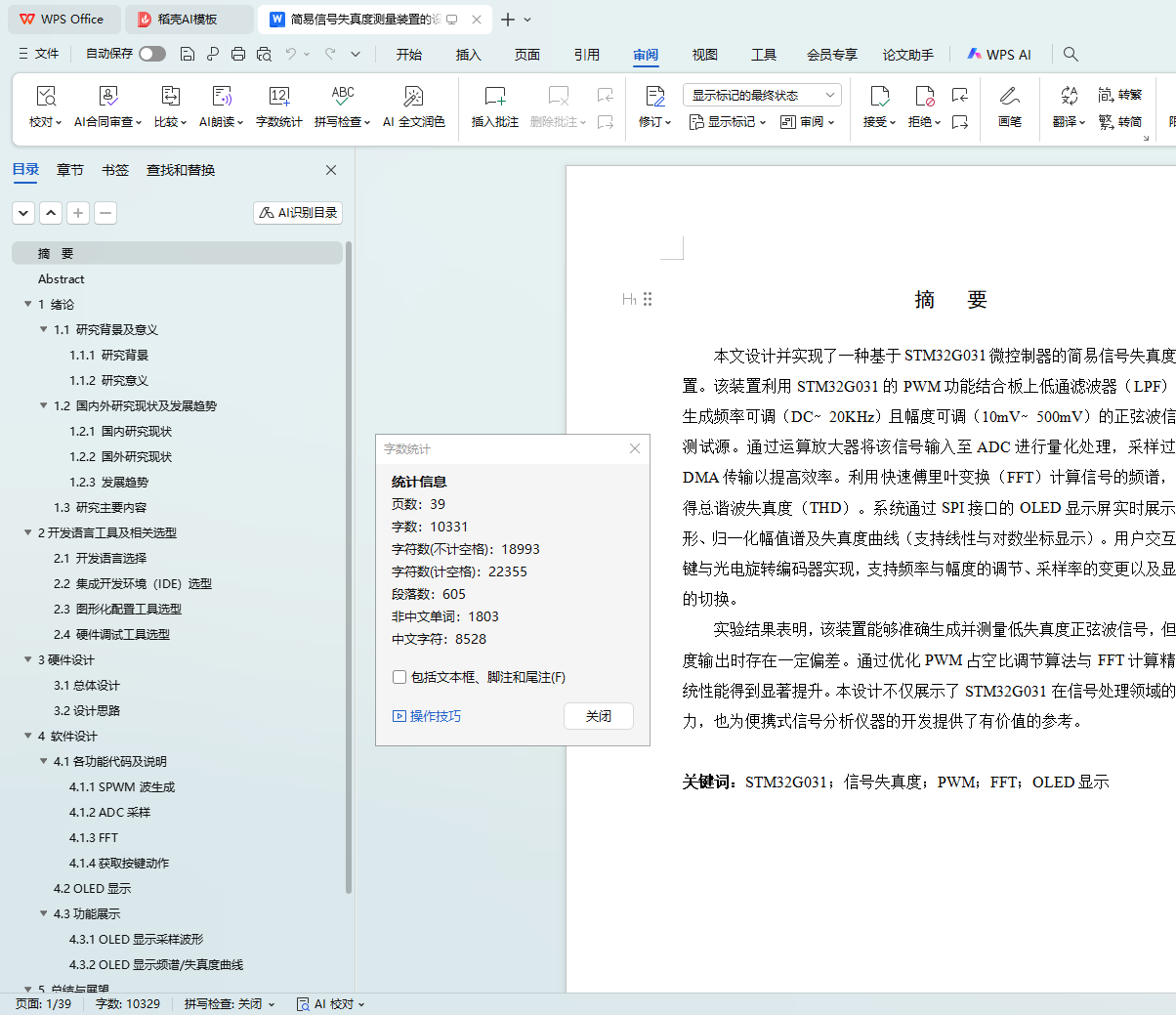The width and height of the screenshot is (1176, 1015).
Task: Open the 操作技巧 link
Action: coord(427,716)
